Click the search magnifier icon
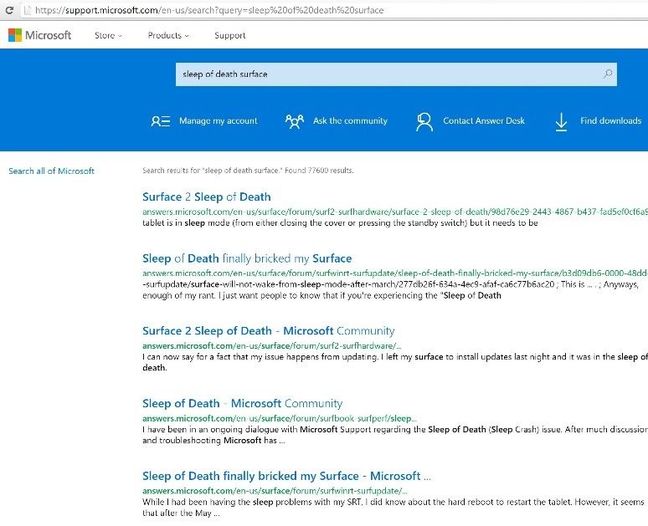This screenshot has height=526, width=648. pyautogui.click(x=607, y=74)
